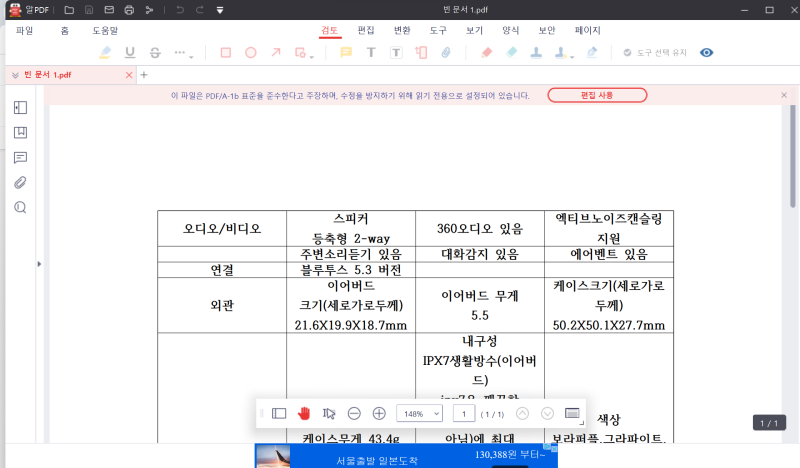The height and width of the screenshot is (468, 800).
Task: Open the 148% zoom level dropdown
Action: (419, 413)
